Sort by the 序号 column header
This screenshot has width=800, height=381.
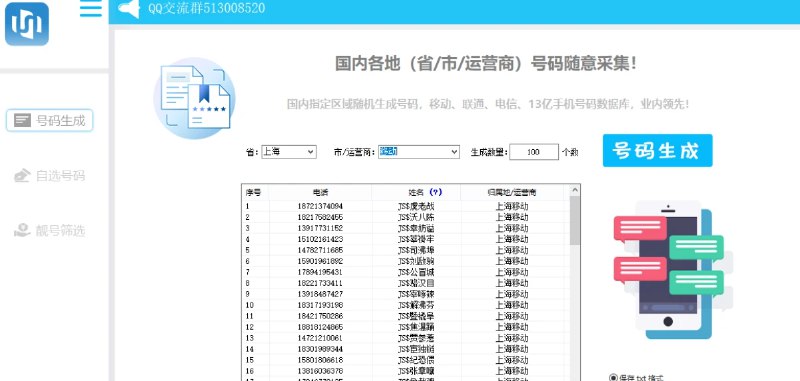255,192
